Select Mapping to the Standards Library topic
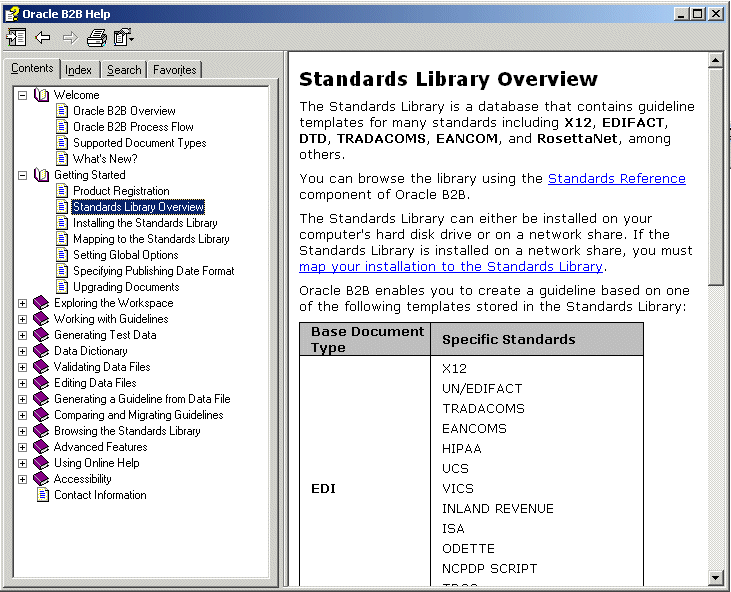 151,239
